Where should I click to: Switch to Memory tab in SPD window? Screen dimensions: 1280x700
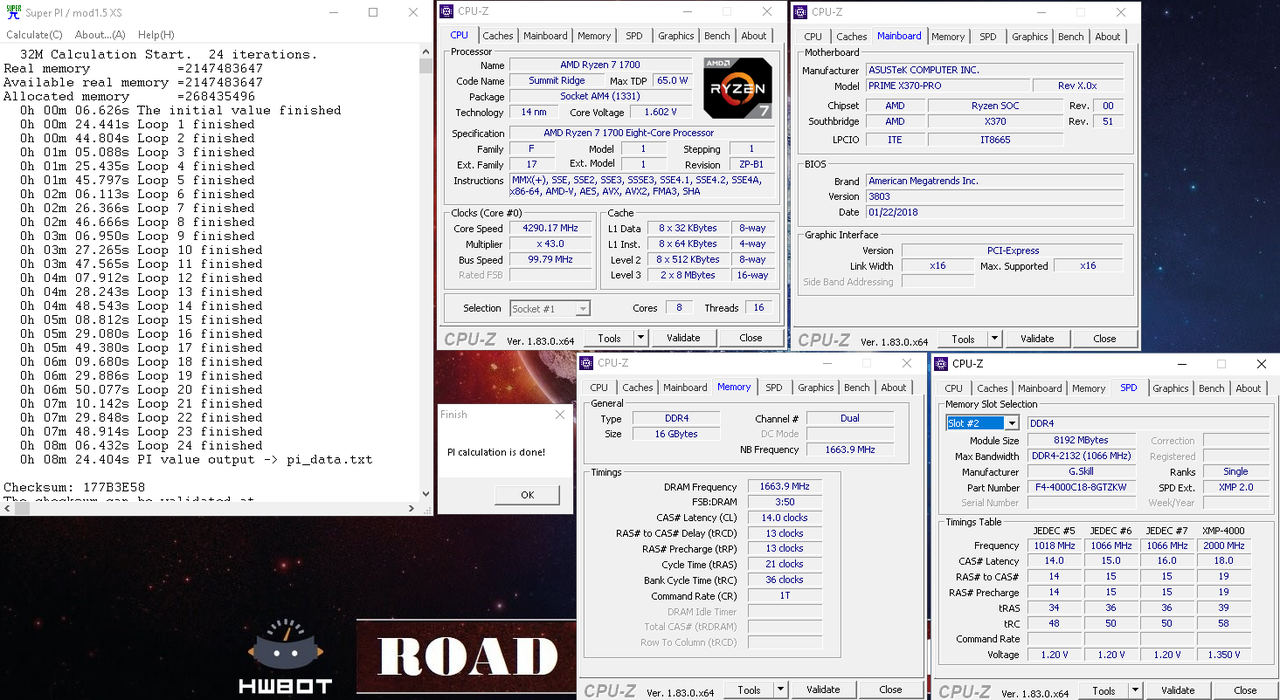(1089, 388)
